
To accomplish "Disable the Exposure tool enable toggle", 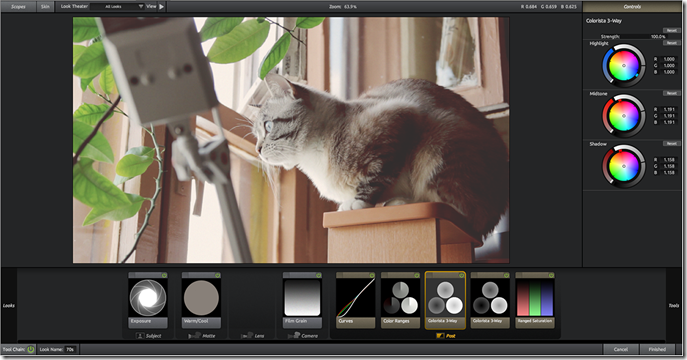I will click(x=164, y=275).
